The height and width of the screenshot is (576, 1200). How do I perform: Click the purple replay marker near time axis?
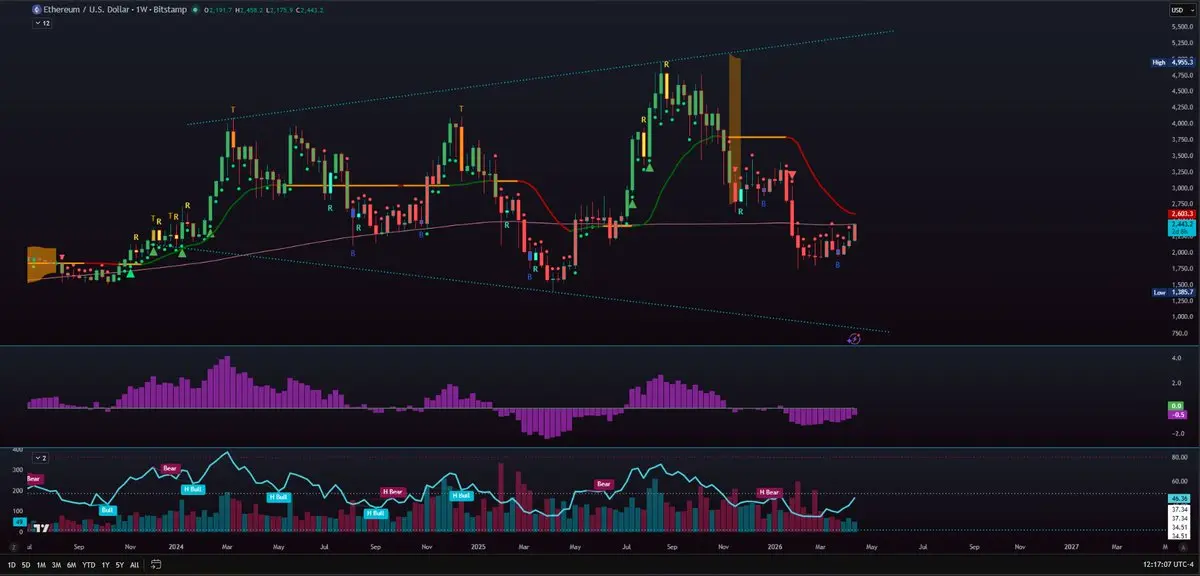(855, 339)
